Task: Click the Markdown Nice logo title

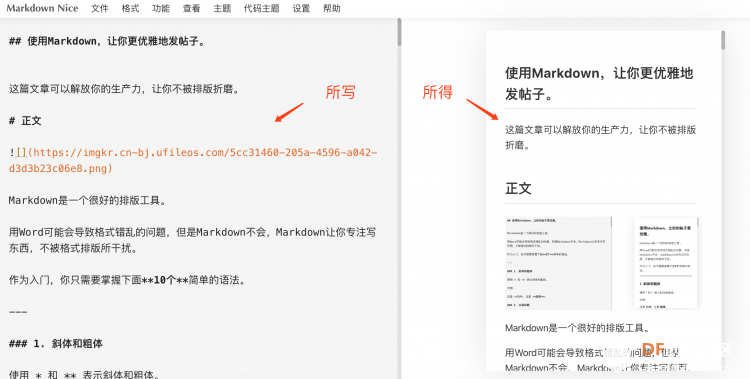Action: (42, 8)
